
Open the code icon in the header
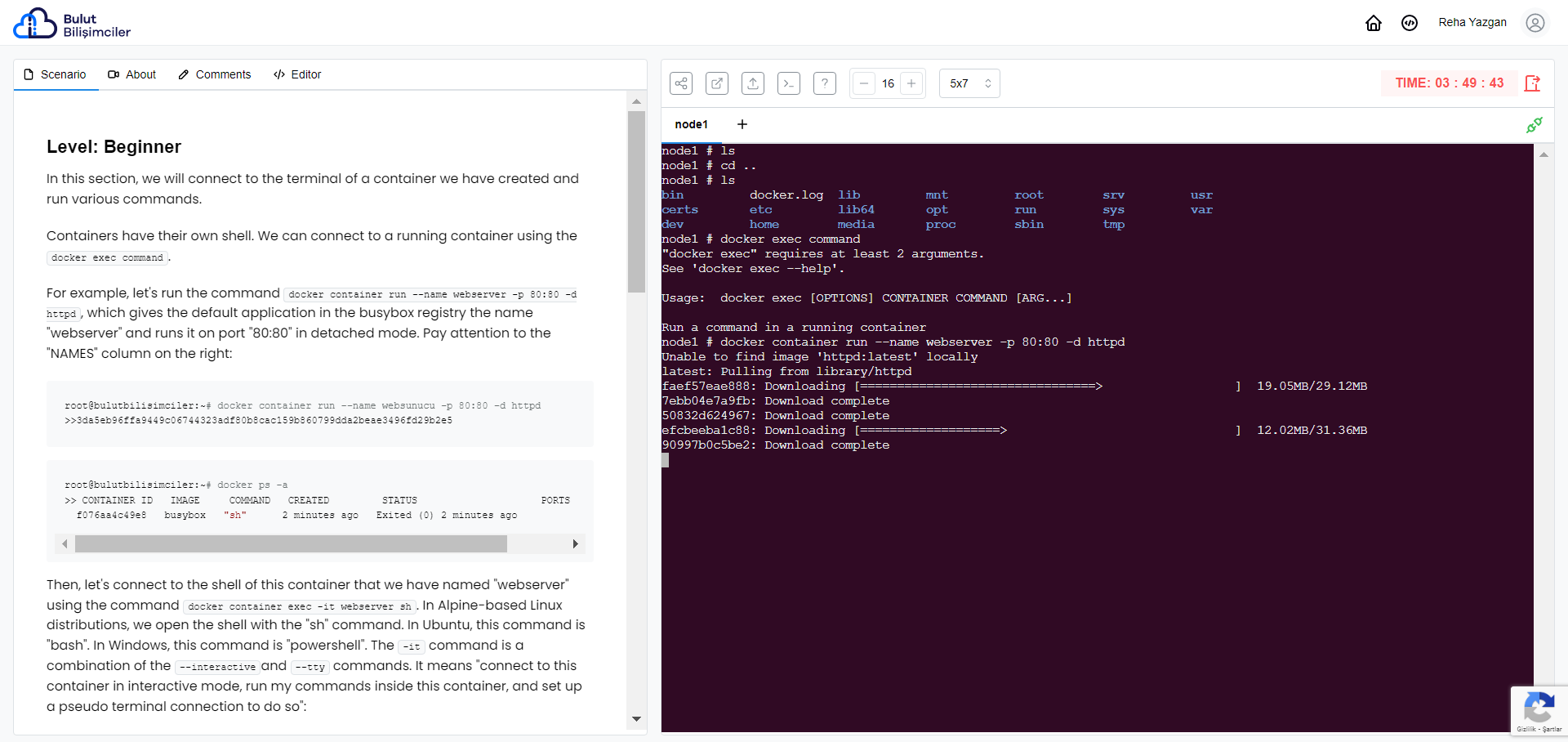[1410, 23]
